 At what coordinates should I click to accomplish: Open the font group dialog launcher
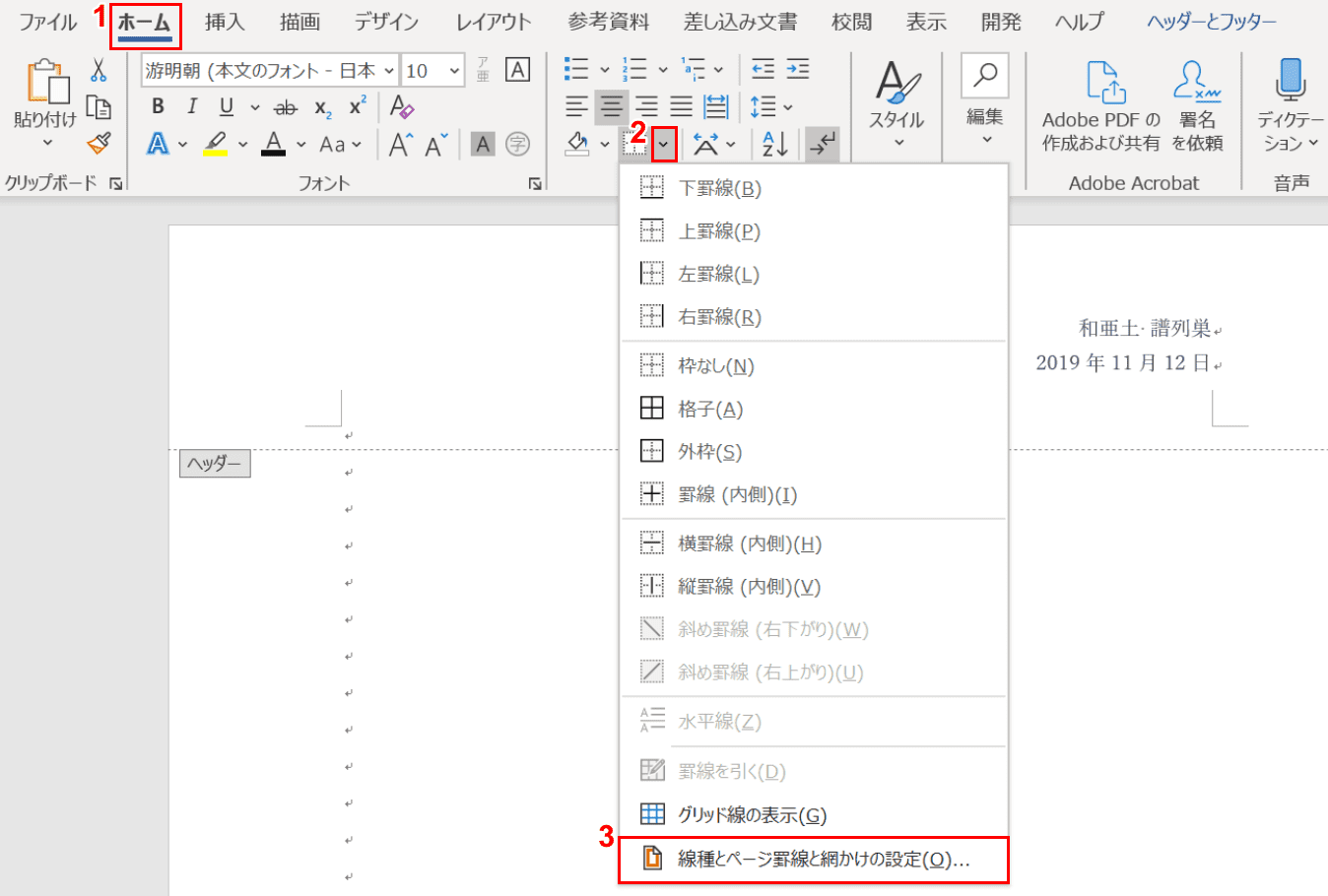(535, 183)
